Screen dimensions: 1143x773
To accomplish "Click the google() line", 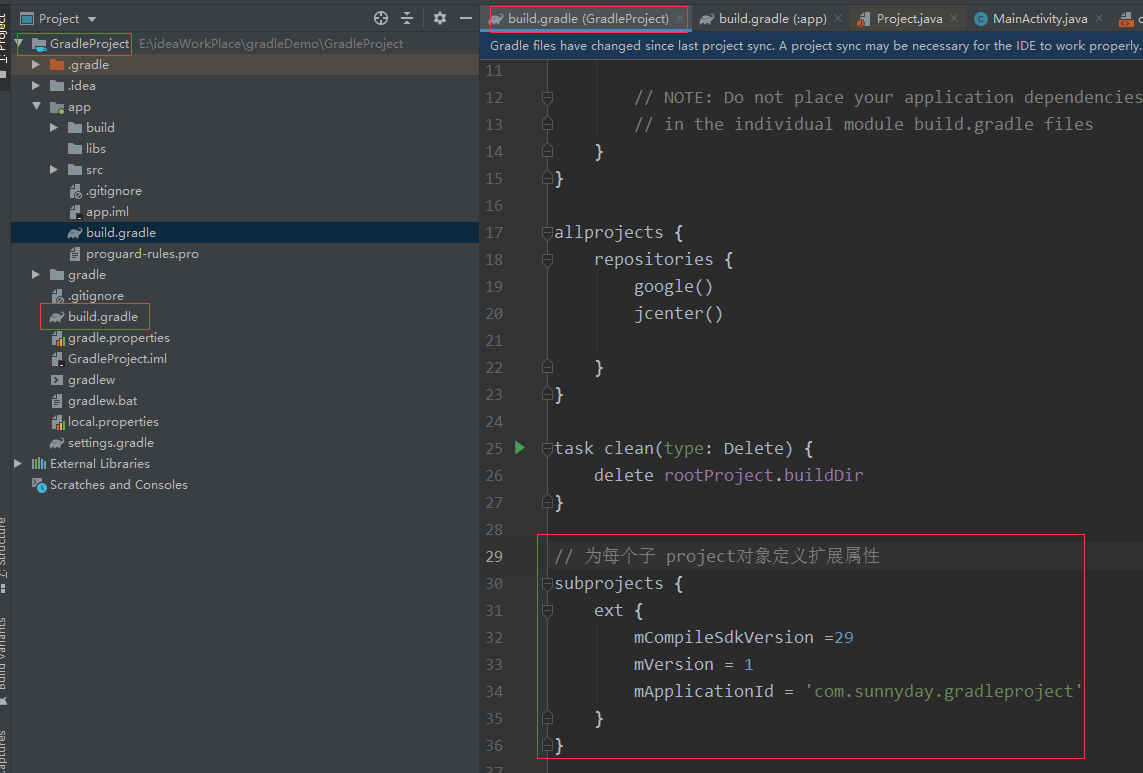I will (673, 287).
